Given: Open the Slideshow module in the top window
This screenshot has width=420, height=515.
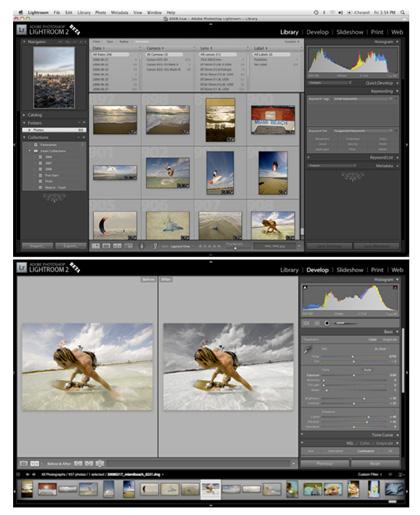Looking at the screenshot, I should pyautogui.click(x=350, y=32).
